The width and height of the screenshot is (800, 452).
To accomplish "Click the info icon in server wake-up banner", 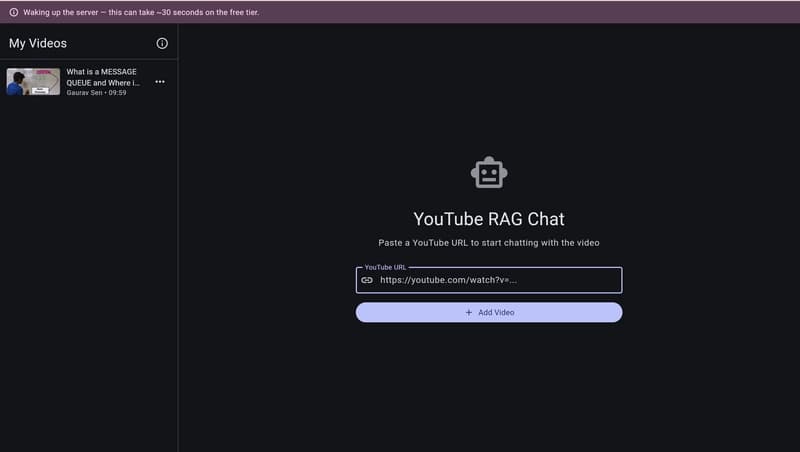I will coord(14,12).
